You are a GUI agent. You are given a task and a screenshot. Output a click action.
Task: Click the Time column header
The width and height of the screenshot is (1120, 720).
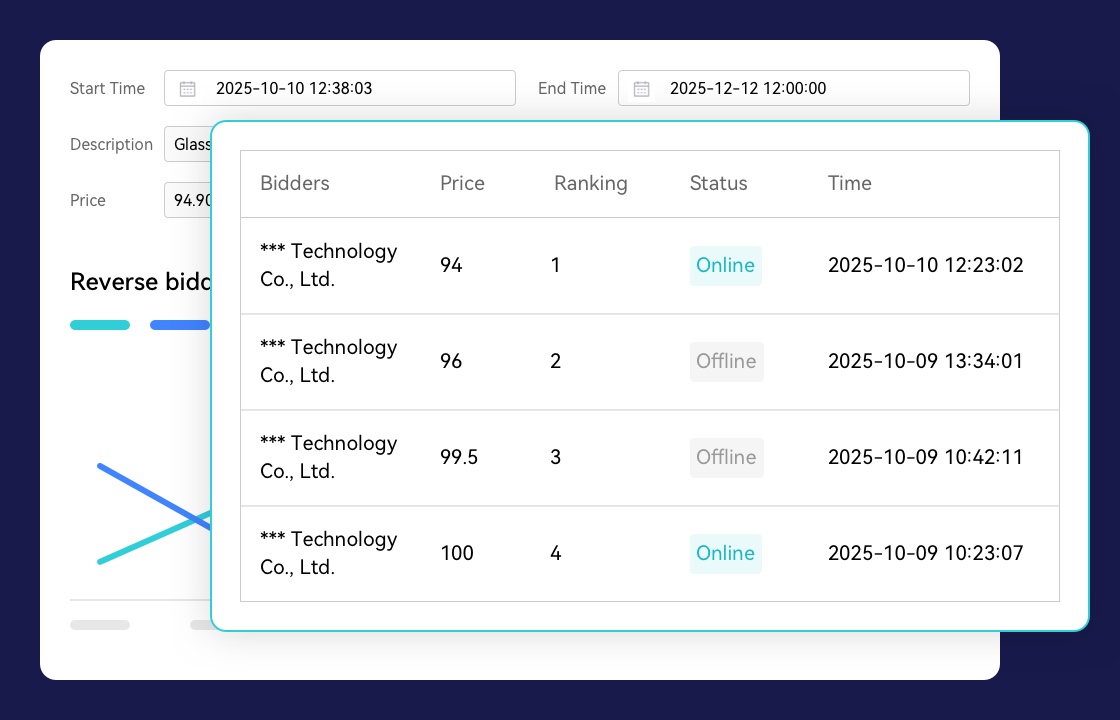(x=849, y=183)
